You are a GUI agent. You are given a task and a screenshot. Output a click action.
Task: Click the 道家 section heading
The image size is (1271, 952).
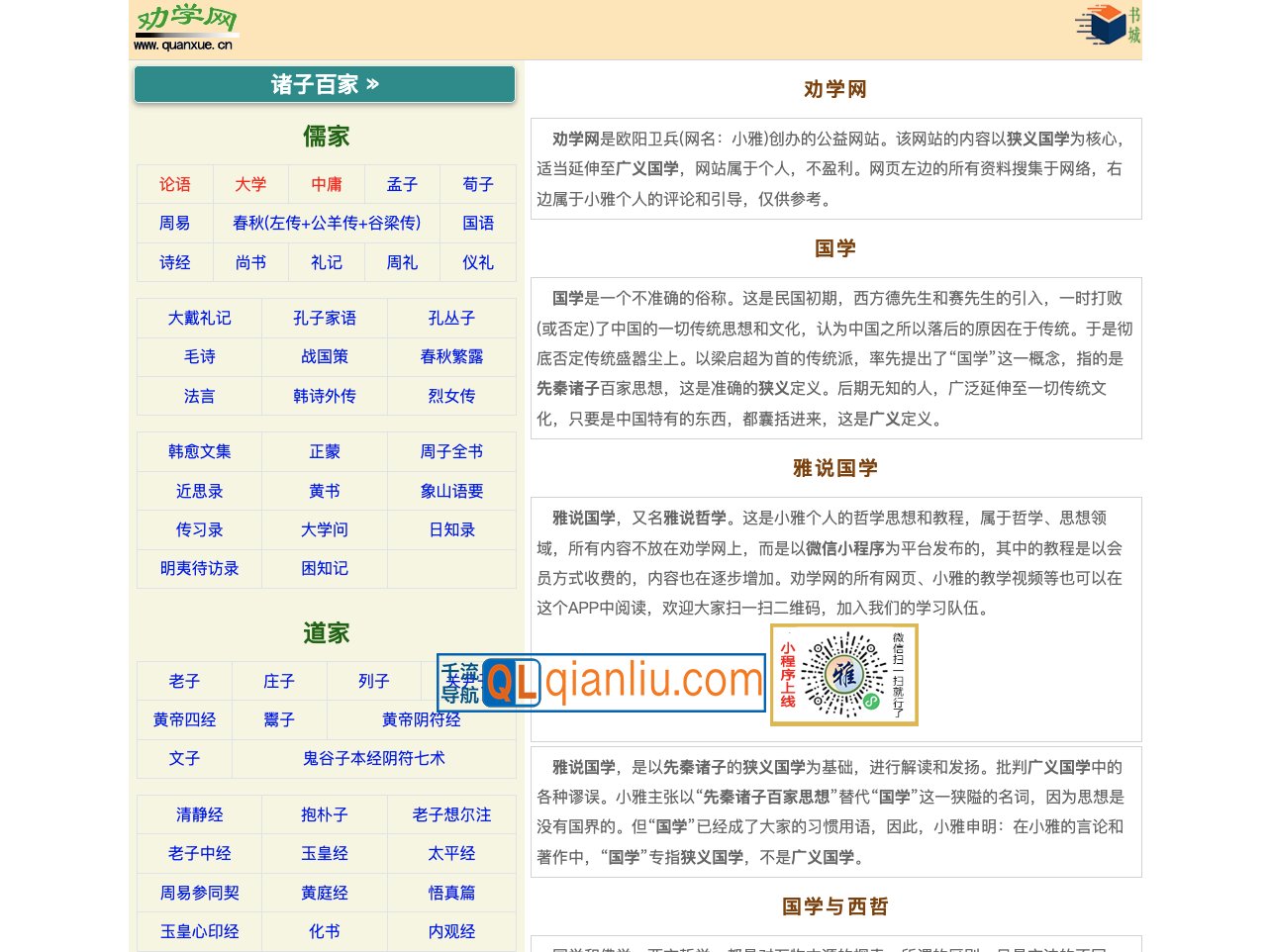[325, 633]
